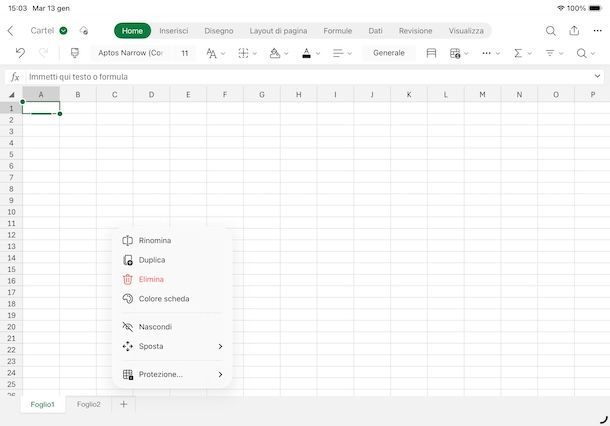Open the Visualizza tab
Image resolution: width=610 pixels, height=426 pixels.
pos(466,31)
